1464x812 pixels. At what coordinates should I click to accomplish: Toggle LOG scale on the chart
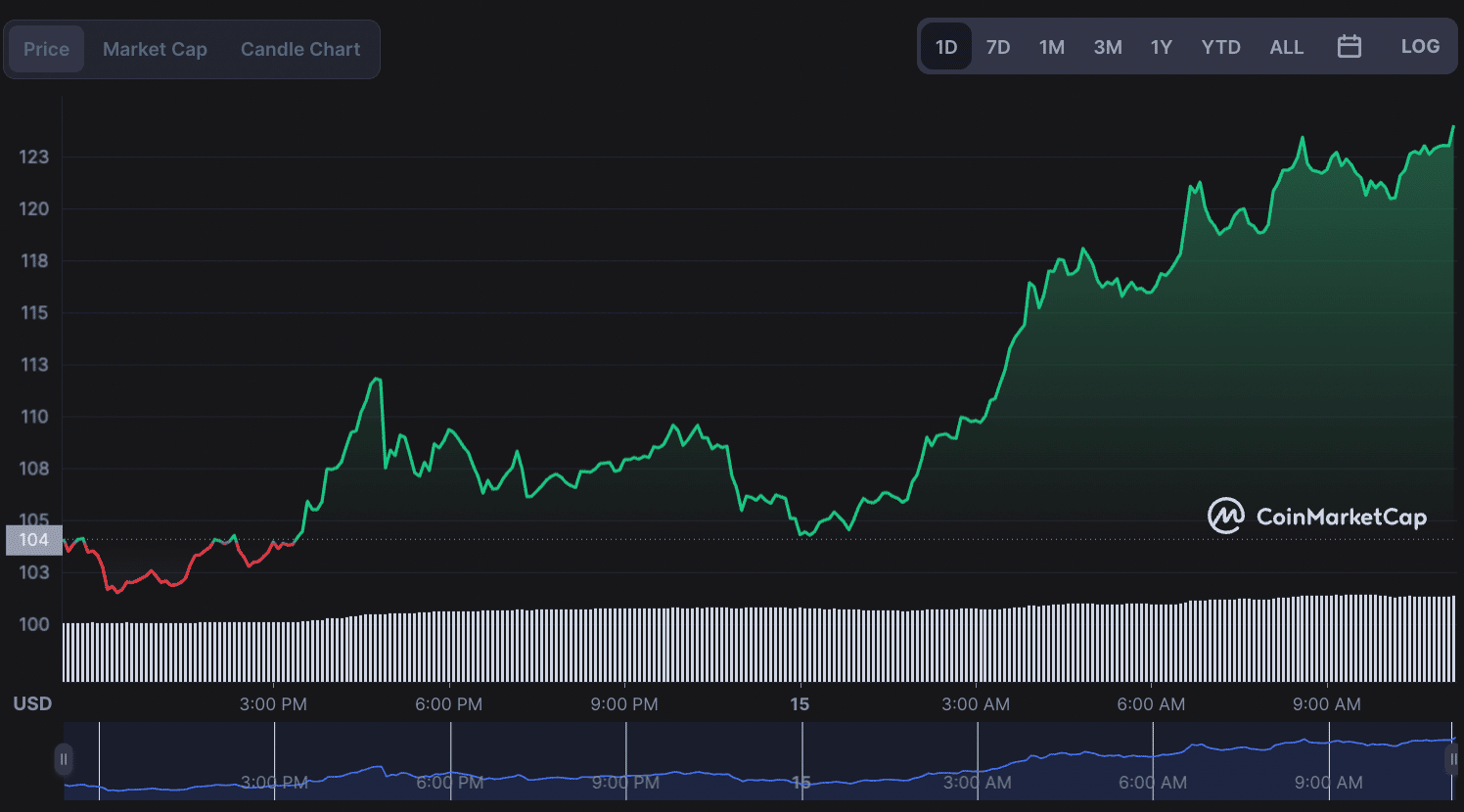[x=1420, y=46]
